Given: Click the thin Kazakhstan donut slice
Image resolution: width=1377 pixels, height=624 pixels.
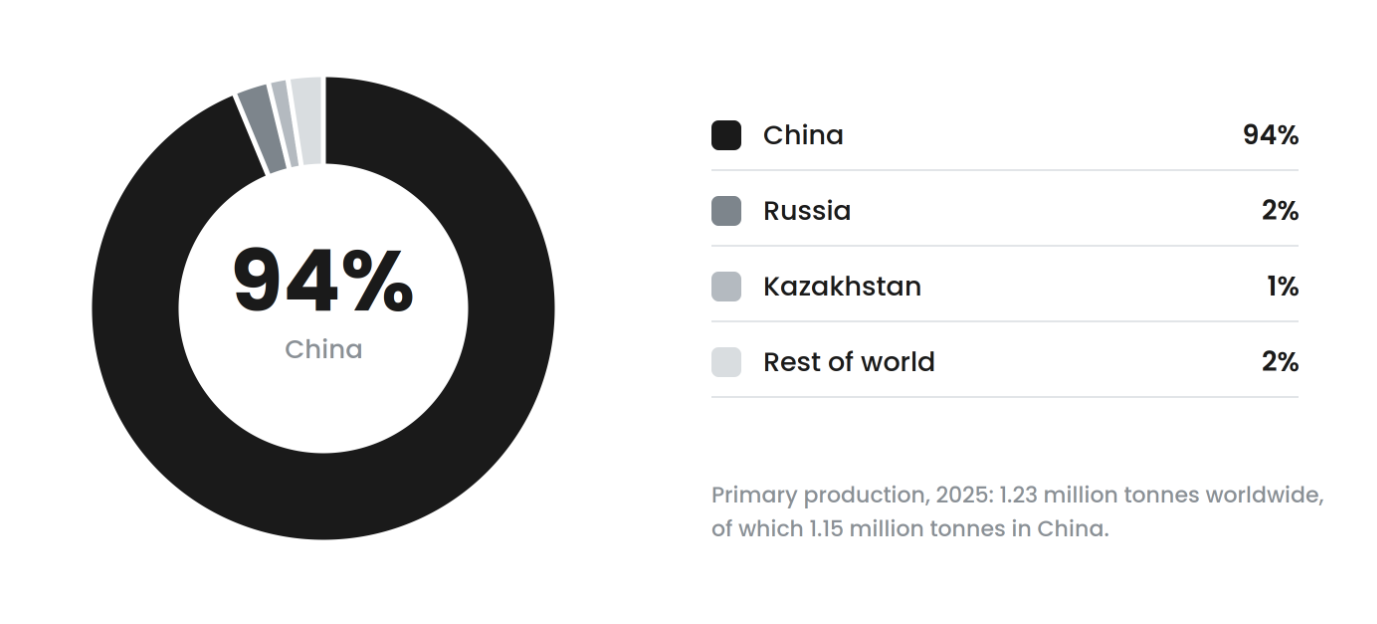Looking at the screenshot, I should (x=285, y=123).
